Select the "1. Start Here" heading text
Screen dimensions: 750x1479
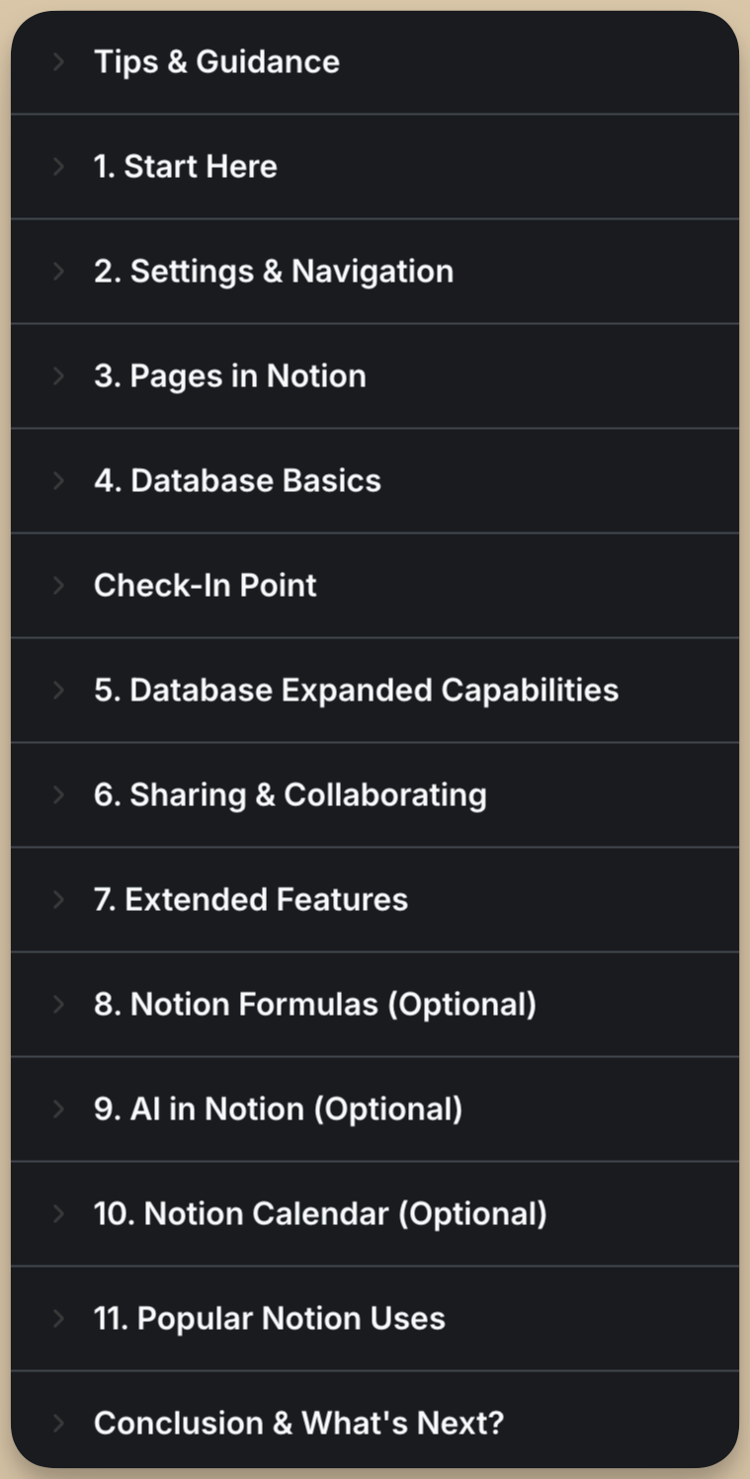185,166
